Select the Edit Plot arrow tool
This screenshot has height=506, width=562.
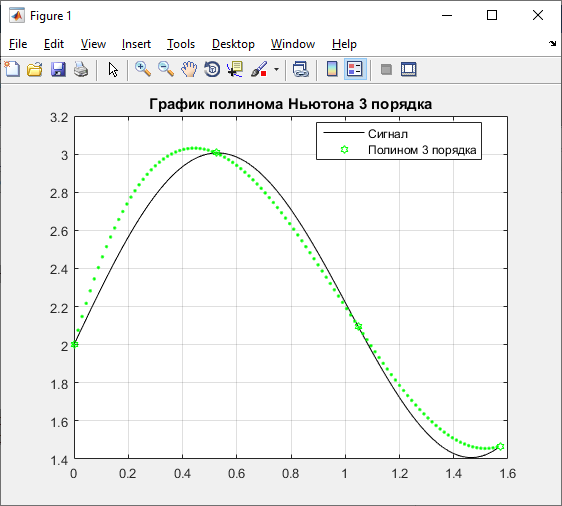pyautogui.click(x=113, y=69)
